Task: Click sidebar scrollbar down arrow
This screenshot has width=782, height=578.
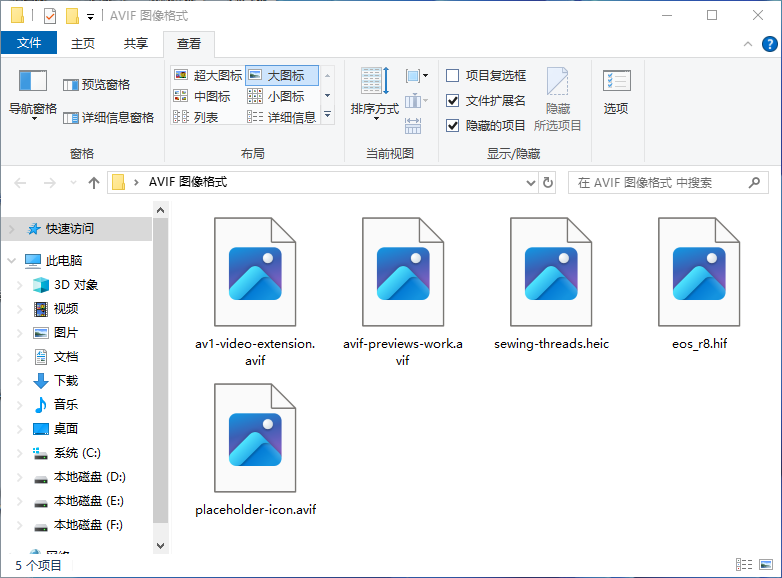Action: (x=161, y=546)
